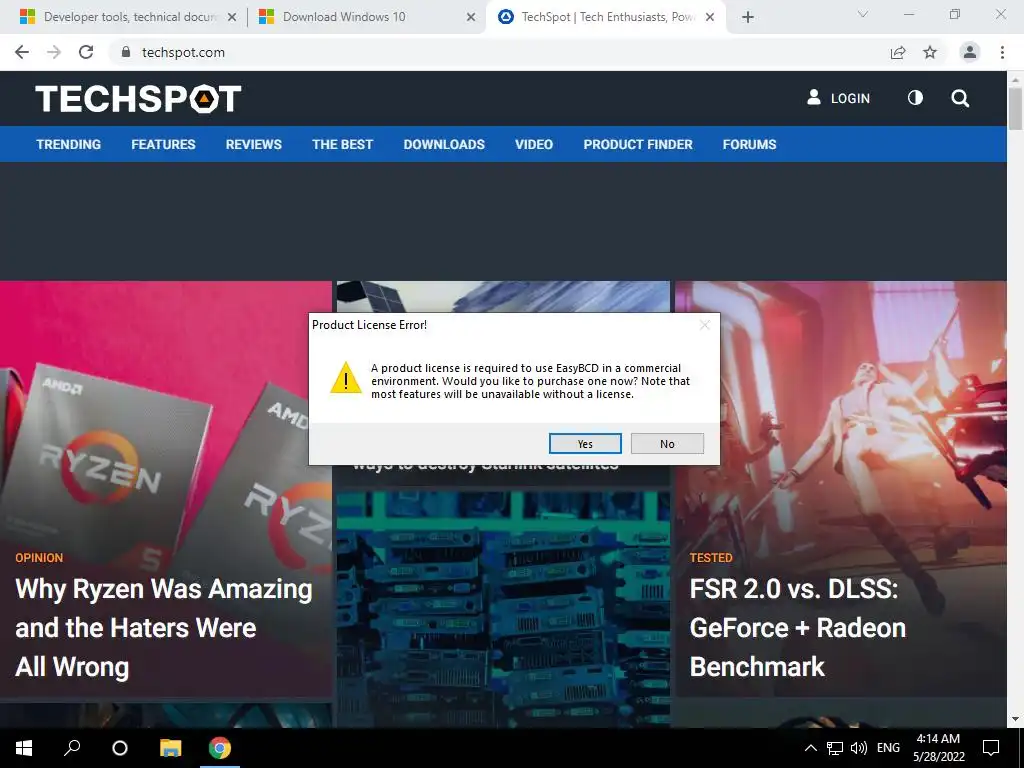Open THE BEST menu
1024x768 pixels.
pos(343,144)
